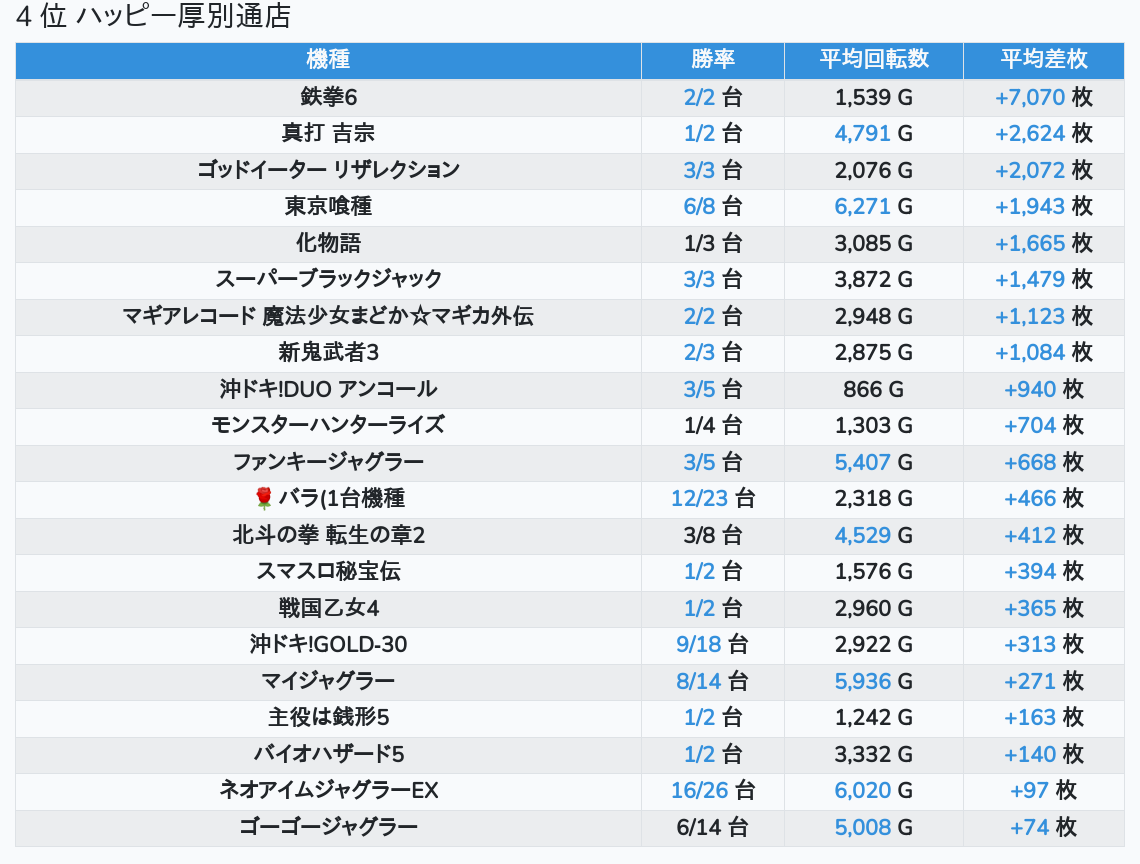The width and height of the screenshot is (1140, 864).
Task: Click the 平均回転数 column header
Action: [x=873, y=60]
